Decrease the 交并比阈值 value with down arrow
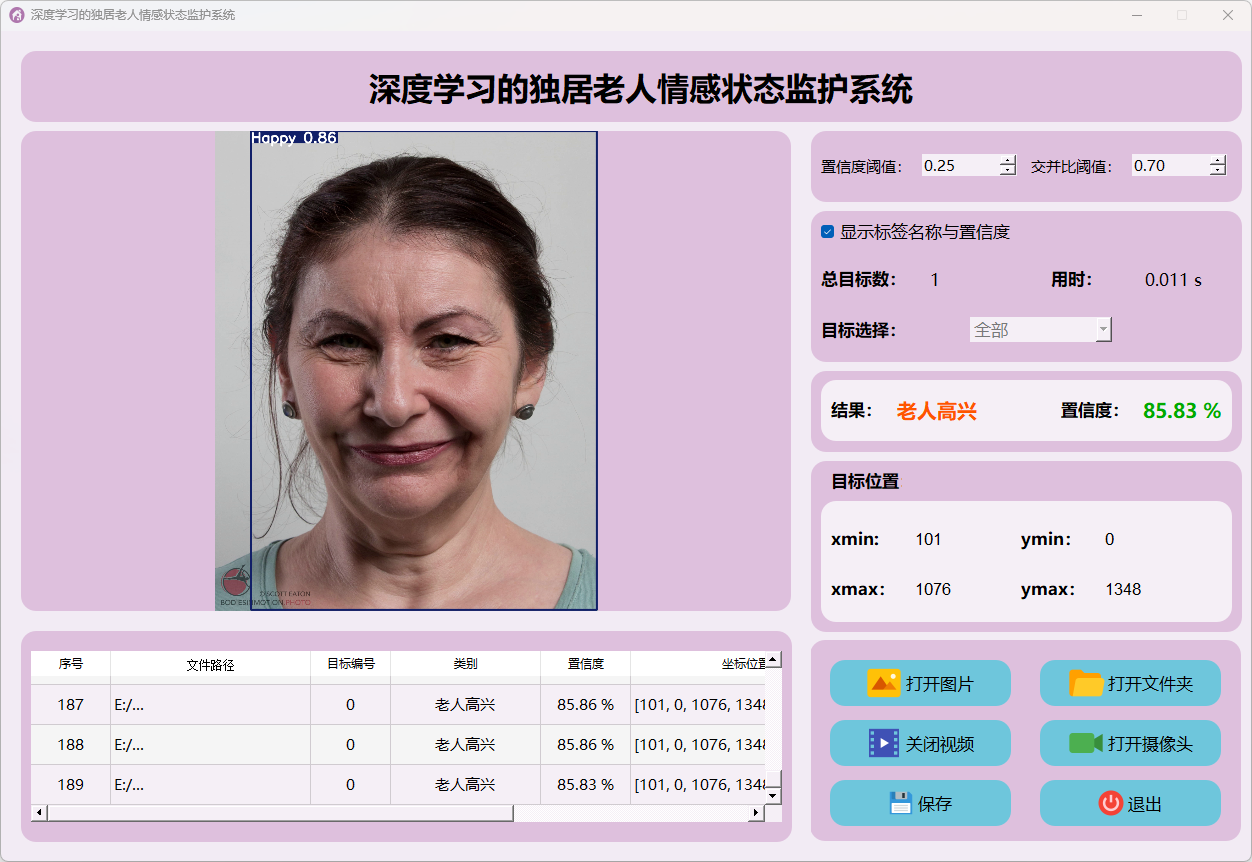Screen dimensions: 1252x862 coord(1217,171)
